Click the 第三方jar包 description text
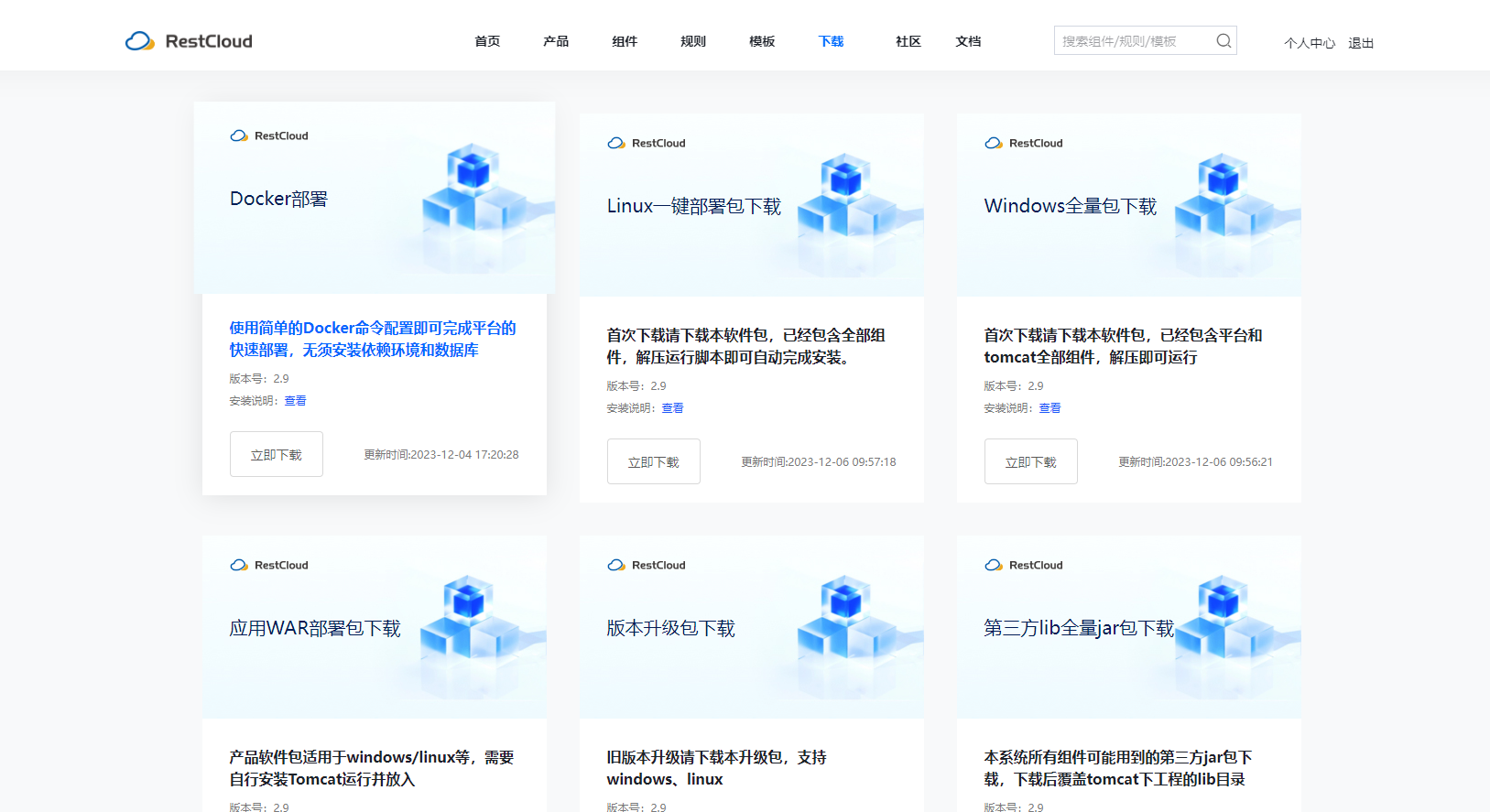Screen dimensions: 1490x812 coord(1118,768)
